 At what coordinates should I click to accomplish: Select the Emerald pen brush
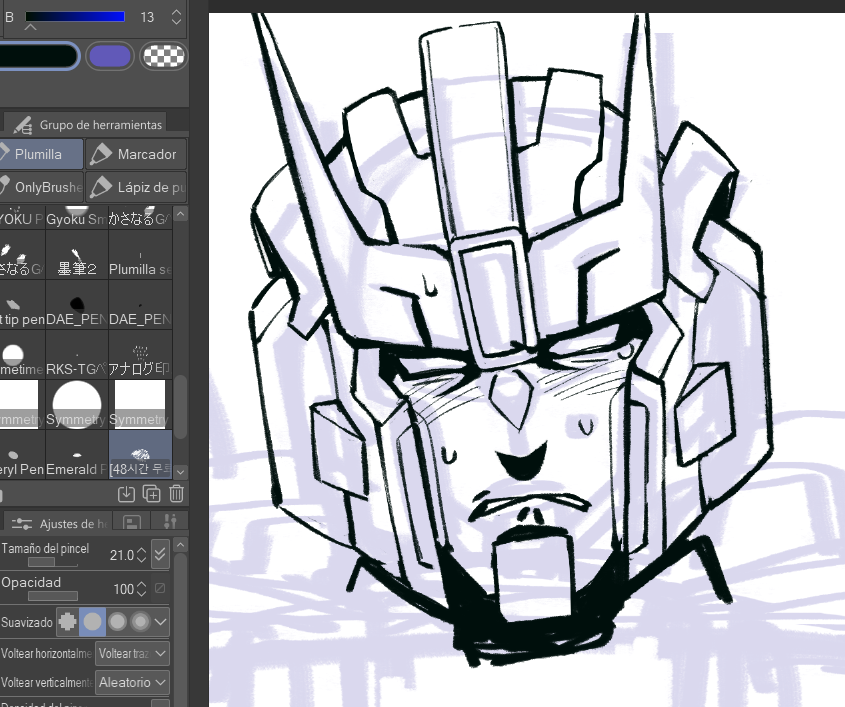(x=77, y=455)
